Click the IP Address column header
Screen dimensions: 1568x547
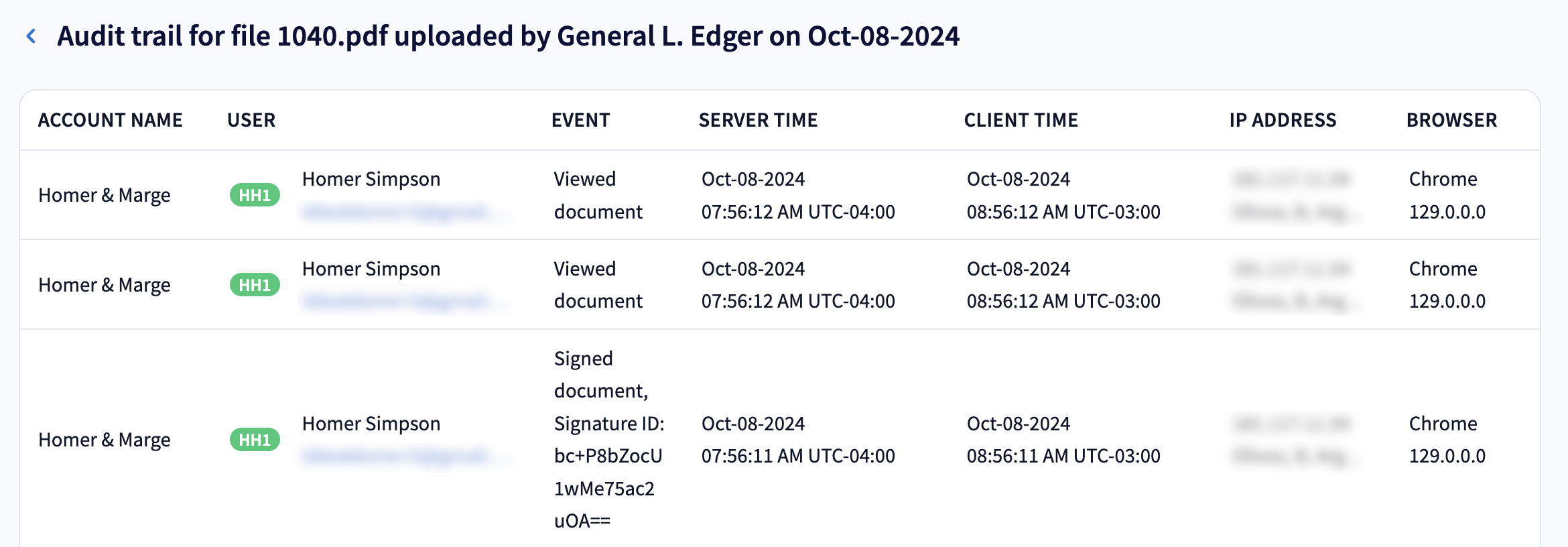coord(1283,120)
